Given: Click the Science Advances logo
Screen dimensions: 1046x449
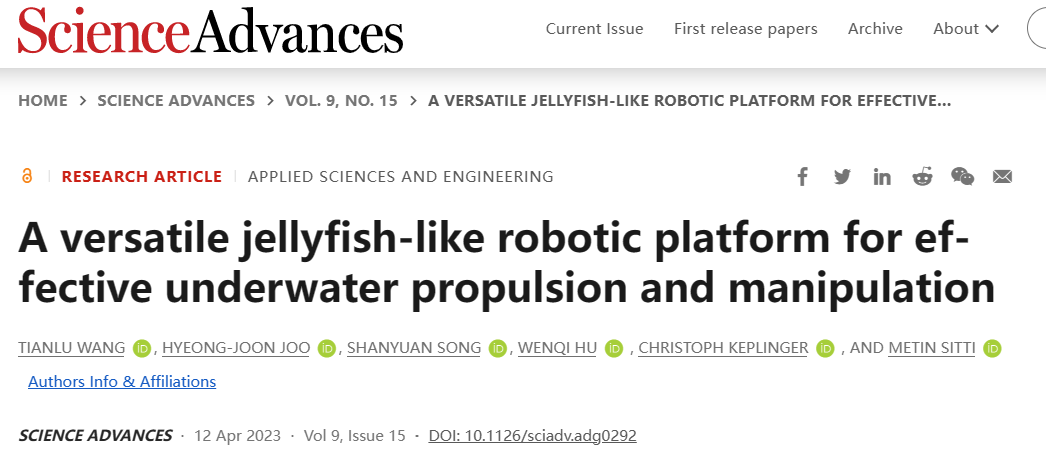Looking at the screenshot, I should [x=210, y=30].
